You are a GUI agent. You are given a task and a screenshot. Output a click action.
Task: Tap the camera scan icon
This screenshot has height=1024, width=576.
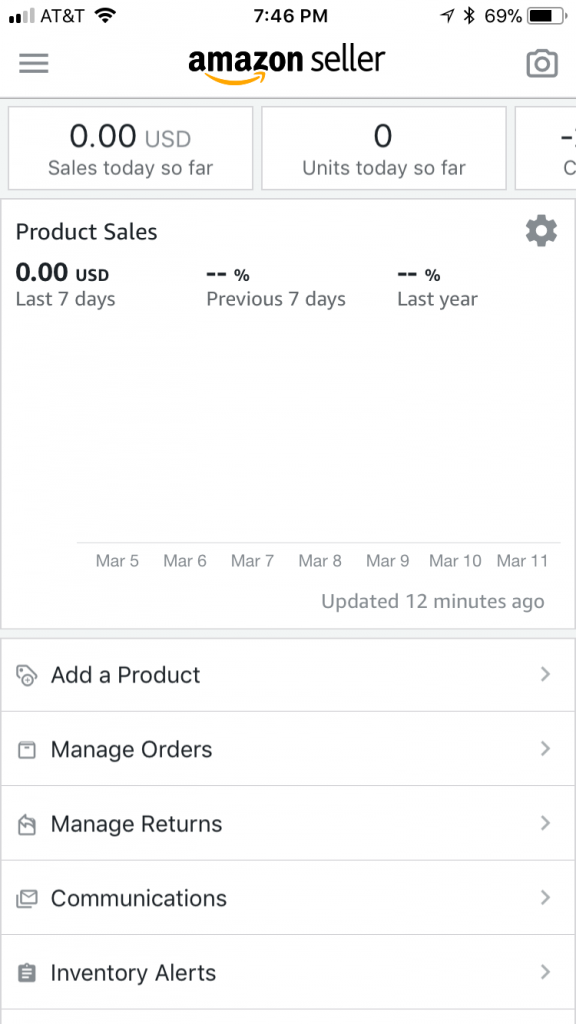point(542,63)
